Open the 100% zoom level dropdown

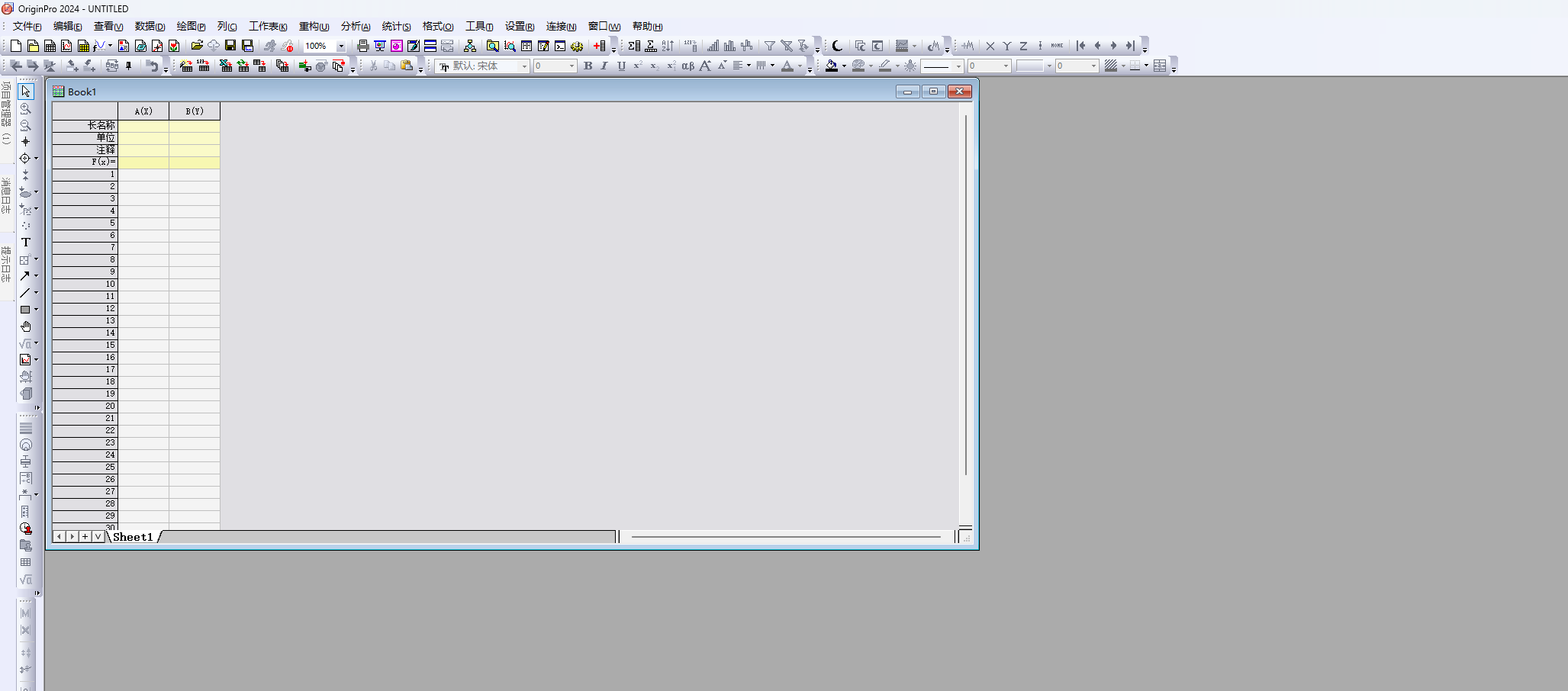pyautogui.click(x=341, y=46)
